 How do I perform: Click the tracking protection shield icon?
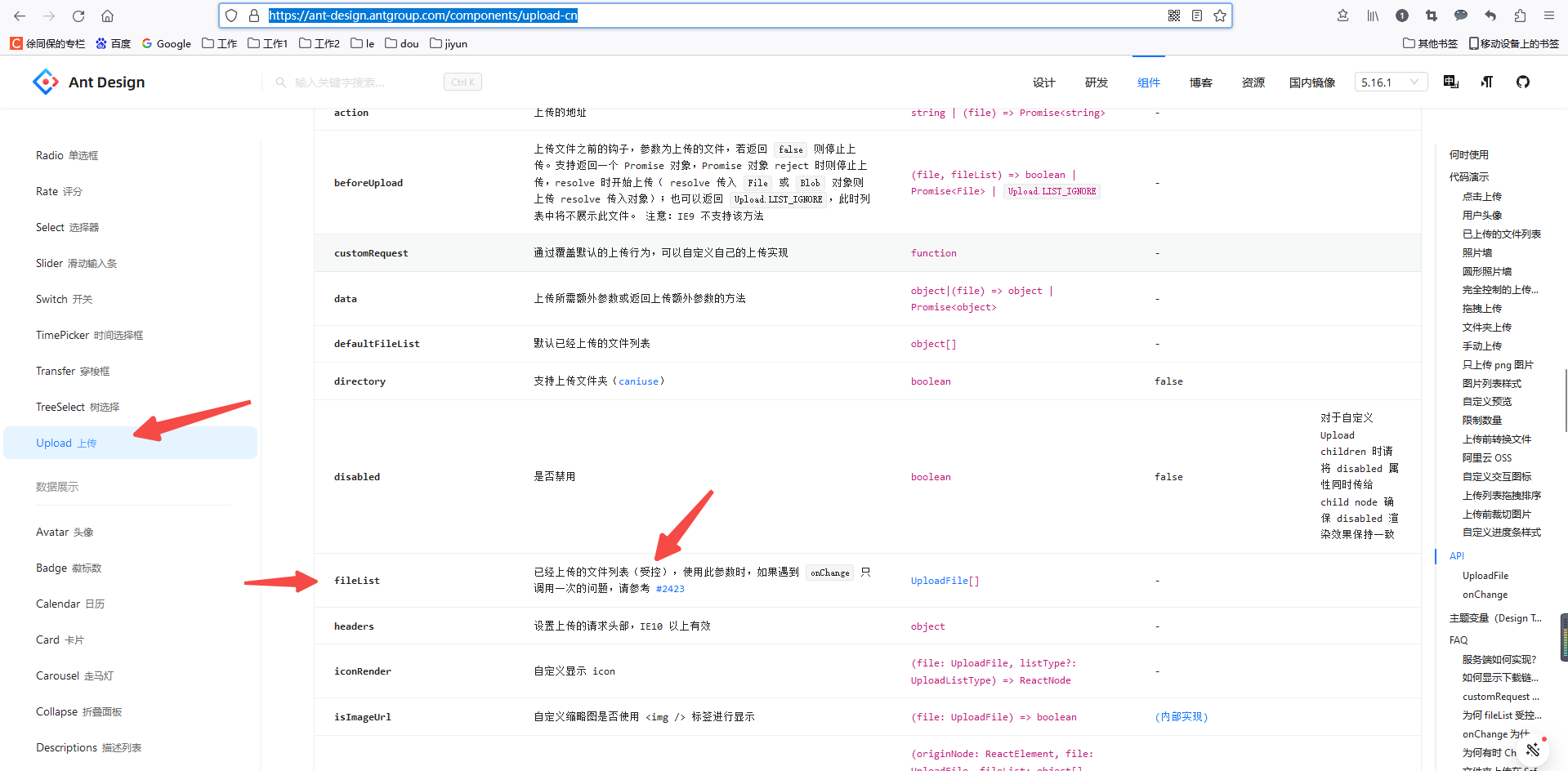tap(231, 16)
